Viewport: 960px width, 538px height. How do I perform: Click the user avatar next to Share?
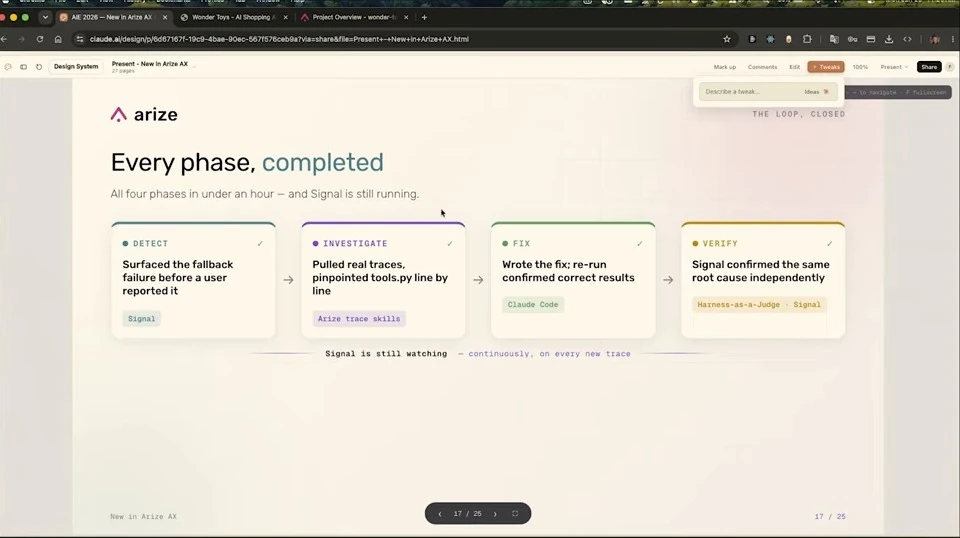[950, 67]
